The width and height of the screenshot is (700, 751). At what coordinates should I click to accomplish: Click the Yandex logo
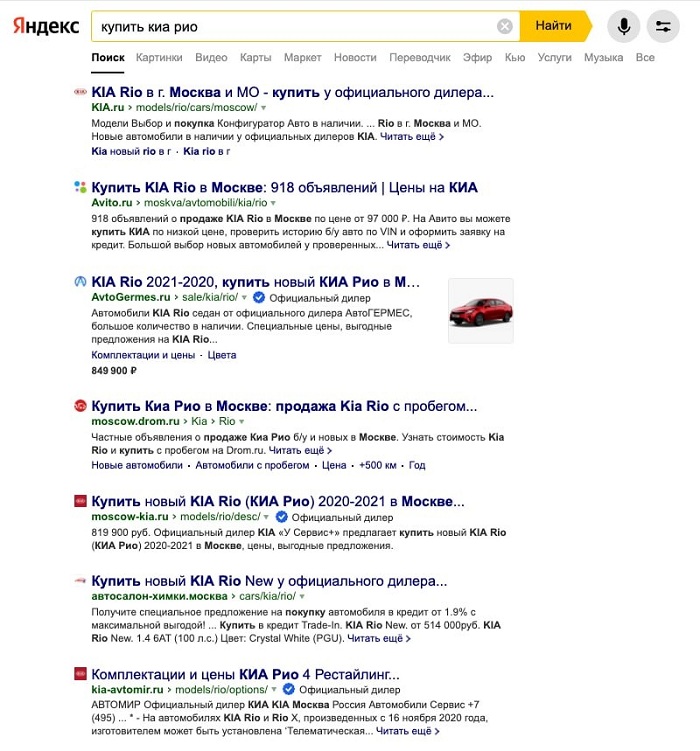point(46,26)
